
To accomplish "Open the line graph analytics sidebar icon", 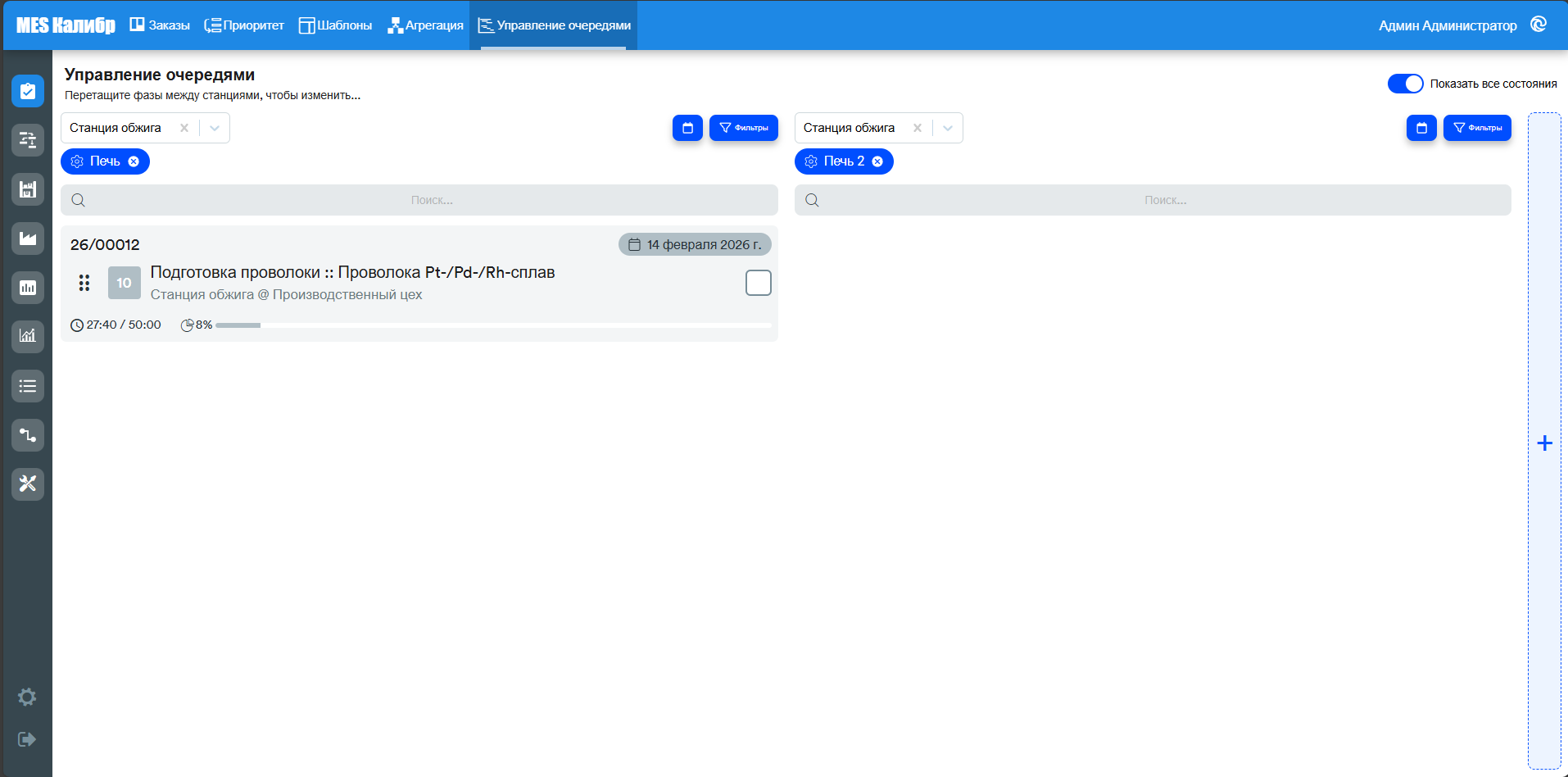I will [x=28, y=337].
